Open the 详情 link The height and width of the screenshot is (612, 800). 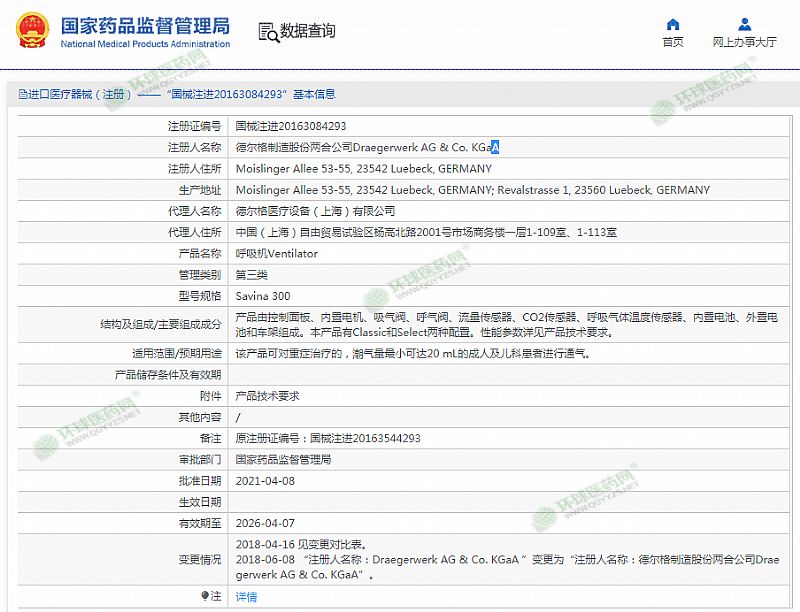pyautogui.click(x=246, y=597)
